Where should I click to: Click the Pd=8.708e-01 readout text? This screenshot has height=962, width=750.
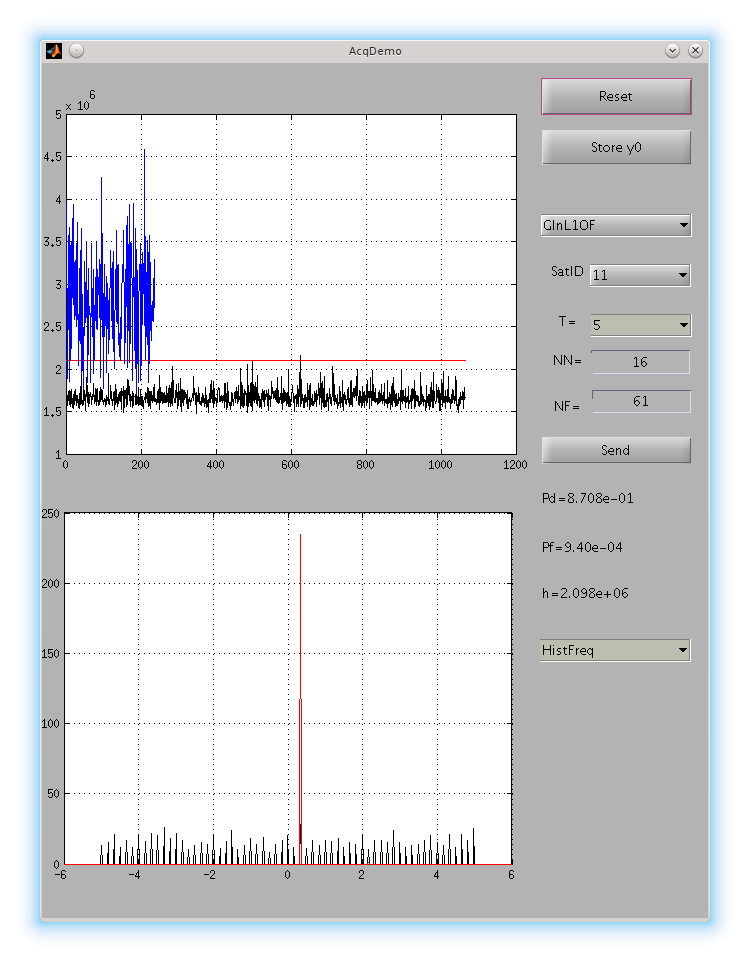pyautogui.click(x=587, y=498)
